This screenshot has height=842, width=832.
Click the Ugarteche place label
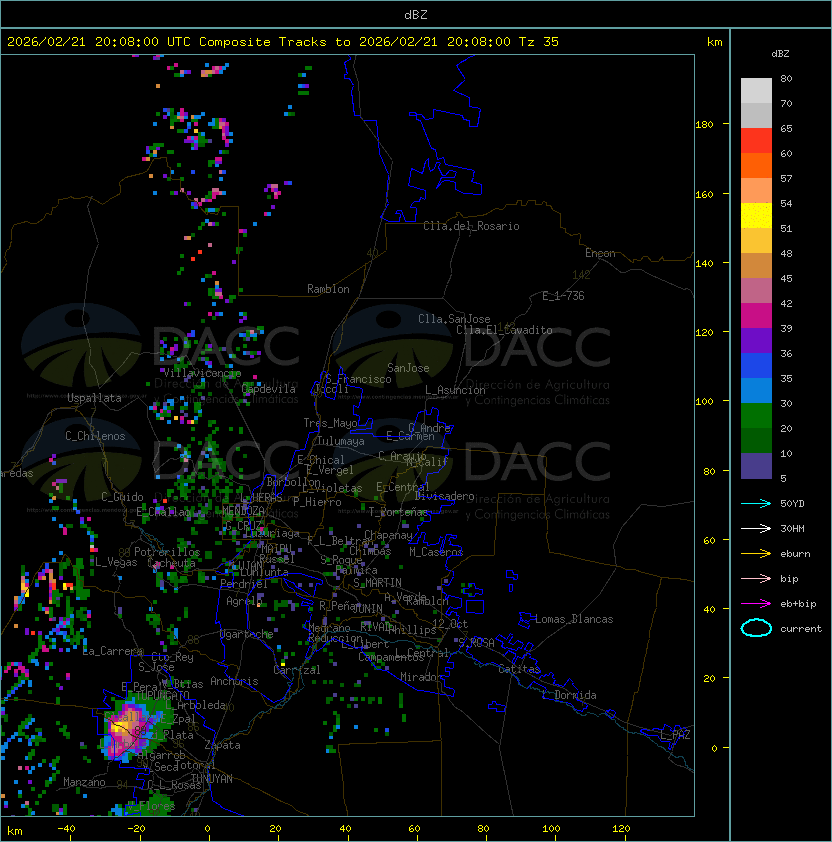(x=247, y=634)
